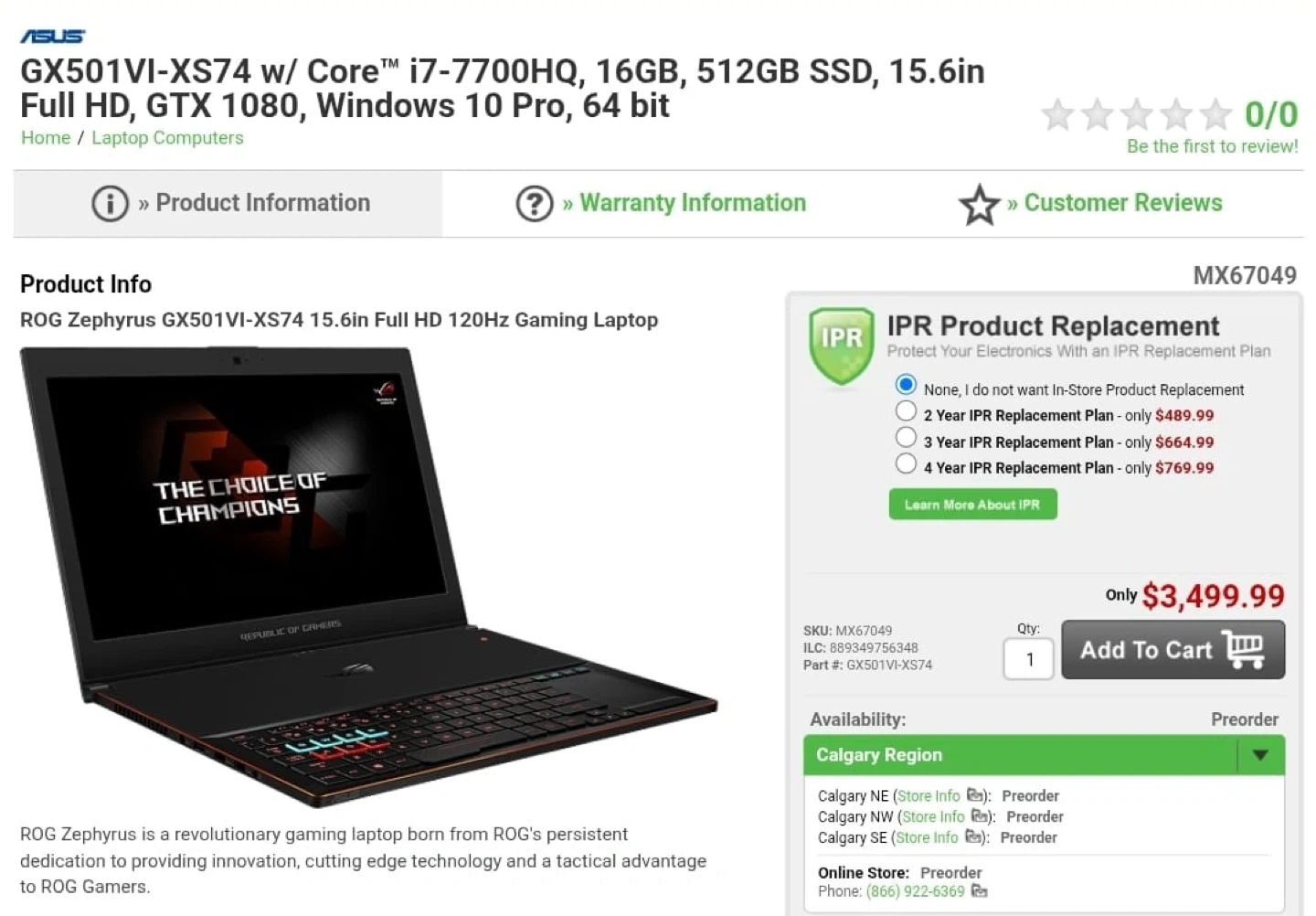Screen dimensions: 1316x916
Task: Click the Add To Cart button
Action: 1173,650
